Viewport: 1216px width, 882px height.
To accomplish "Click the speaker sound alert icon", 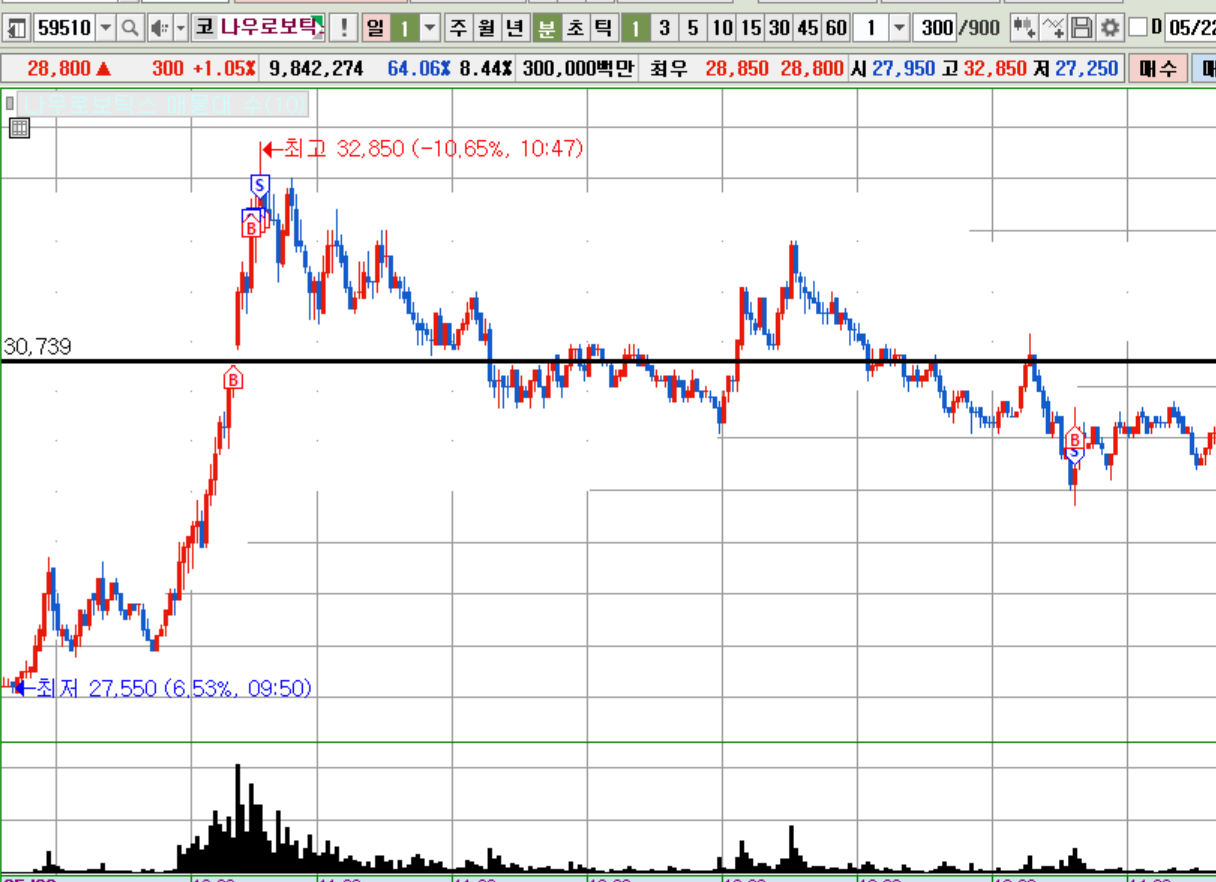I will coord(159,28).
